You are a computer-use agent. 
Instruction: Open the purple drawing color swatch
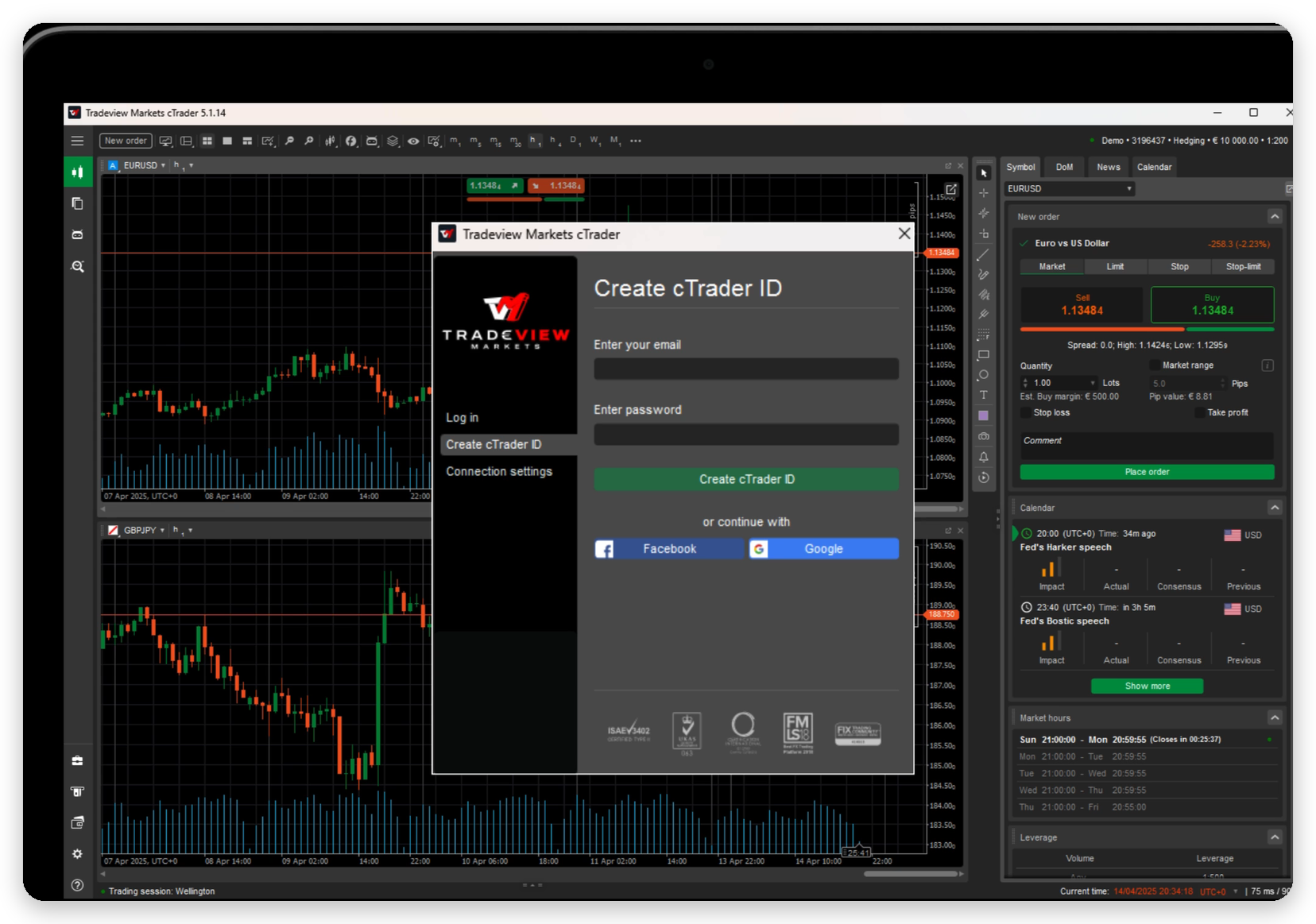point(983,416)
